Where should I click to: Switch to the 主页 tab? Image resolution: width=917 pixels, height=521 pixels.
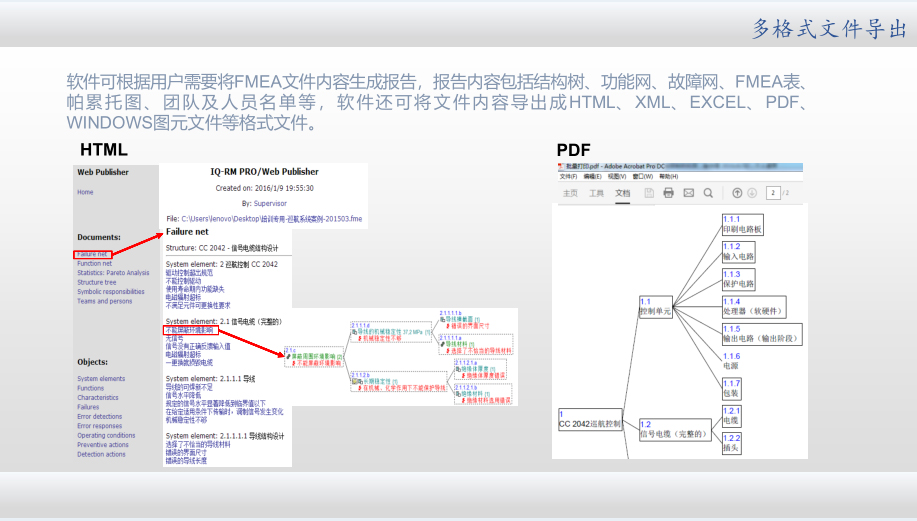[x=571, y=193]
